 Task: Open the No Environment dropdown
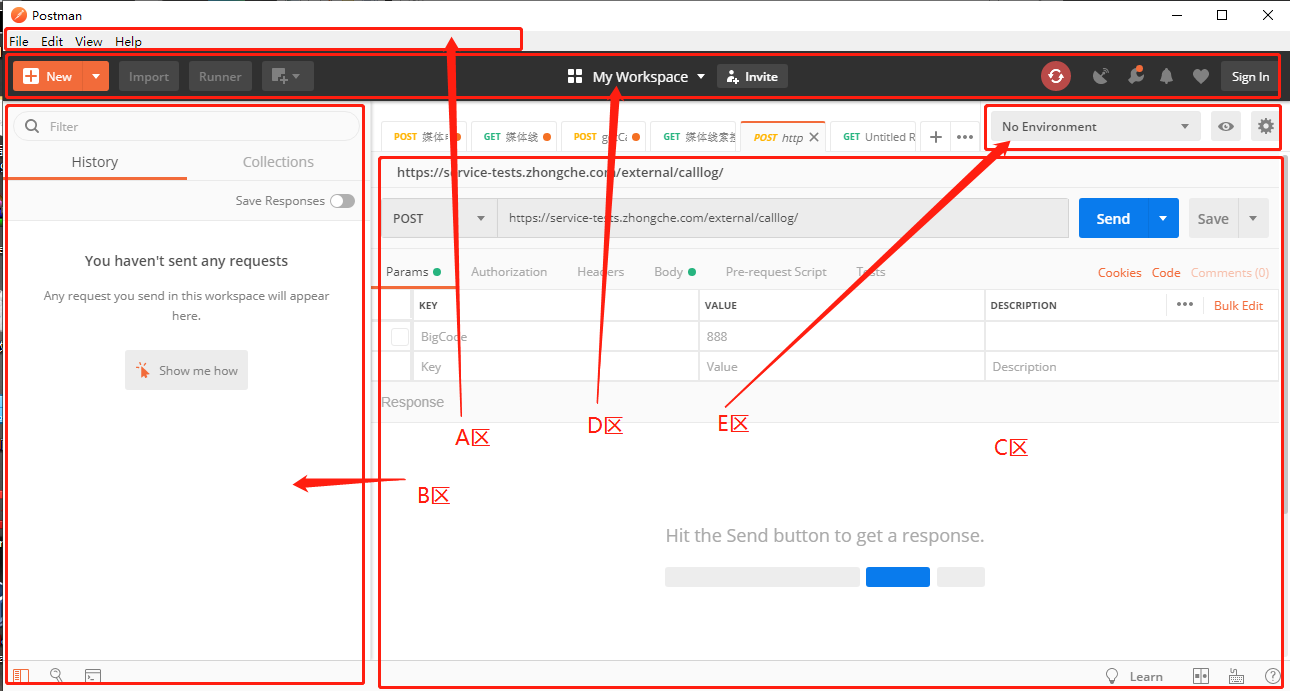[1096, 126]
